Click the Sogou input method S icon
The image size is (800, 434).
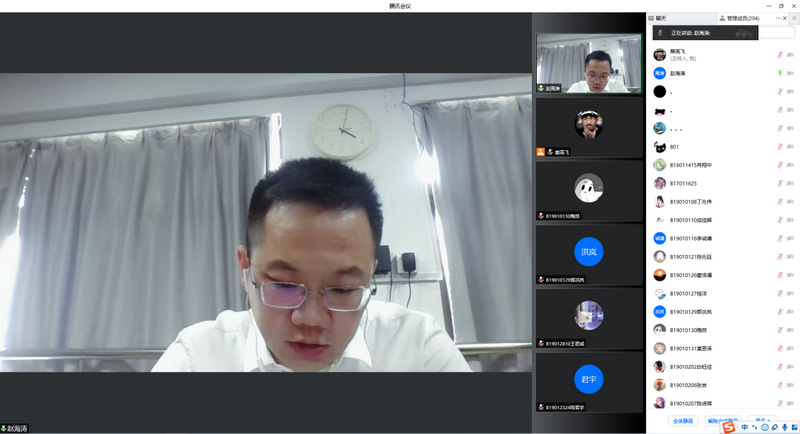coord(729,428)
